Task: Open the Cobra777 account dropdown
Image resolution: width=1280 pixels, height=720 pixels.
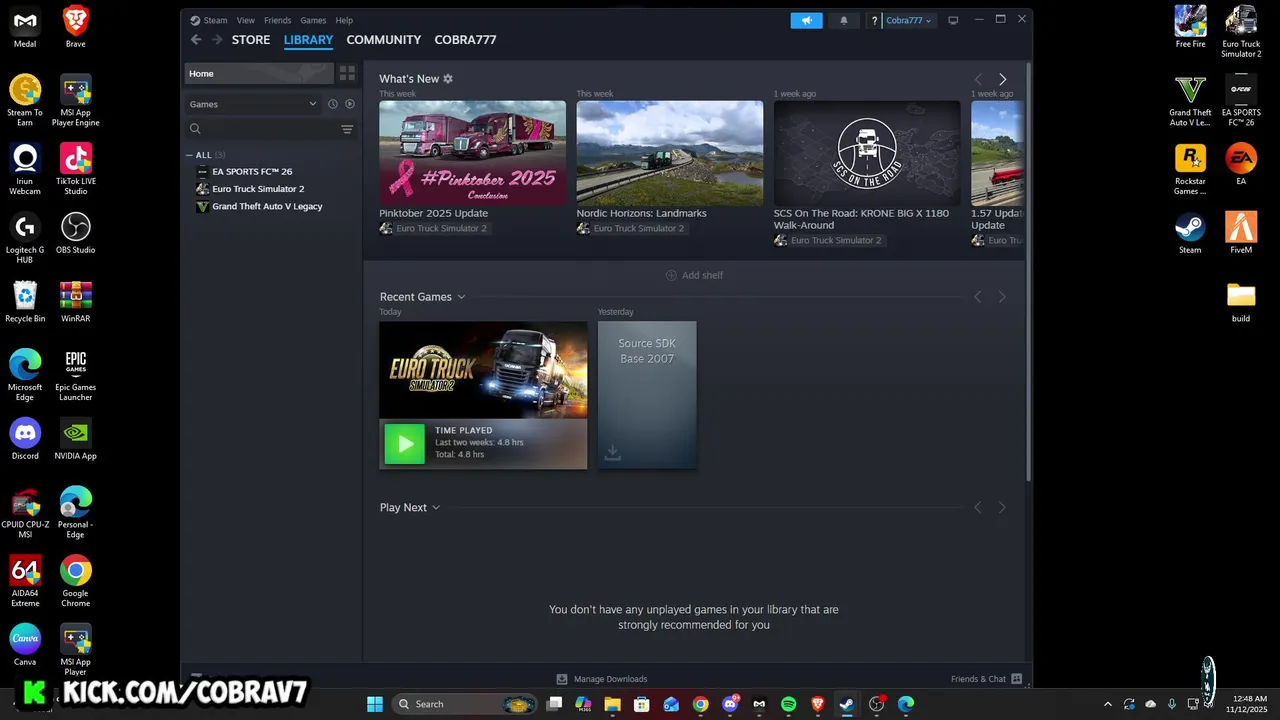Action: coord(908,20)
